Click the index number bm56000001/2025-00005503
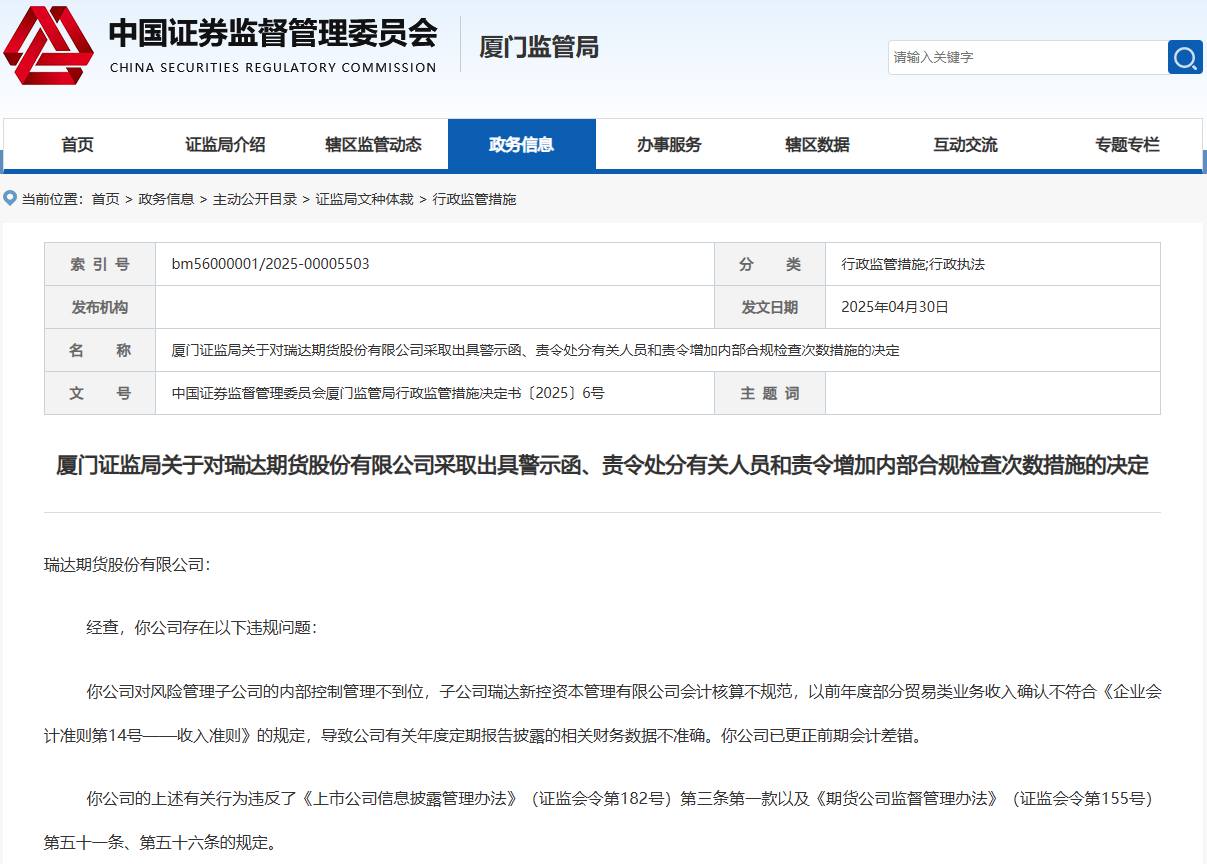The image size is (1207, 864). (270, 264)
